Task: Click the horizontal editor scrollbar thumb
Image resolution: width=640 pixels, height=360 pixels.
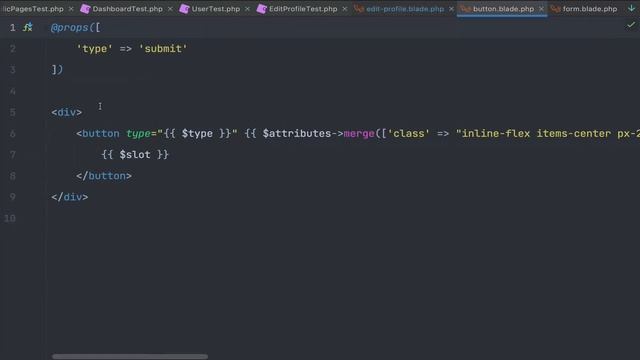Action: click(x=130, y=356)
